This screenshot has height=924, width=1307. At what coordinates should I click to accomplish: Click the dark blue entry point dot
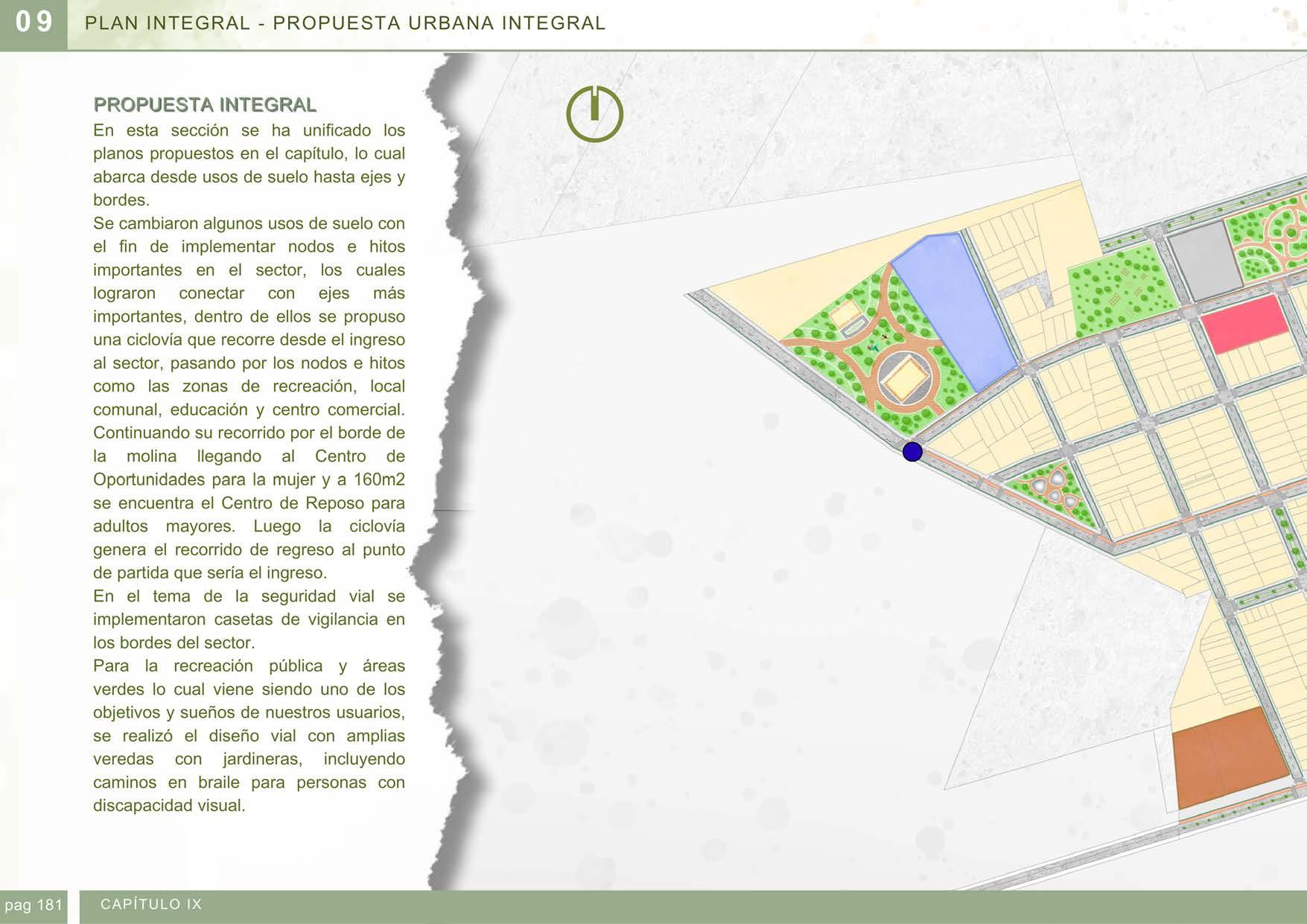point(912,451)
